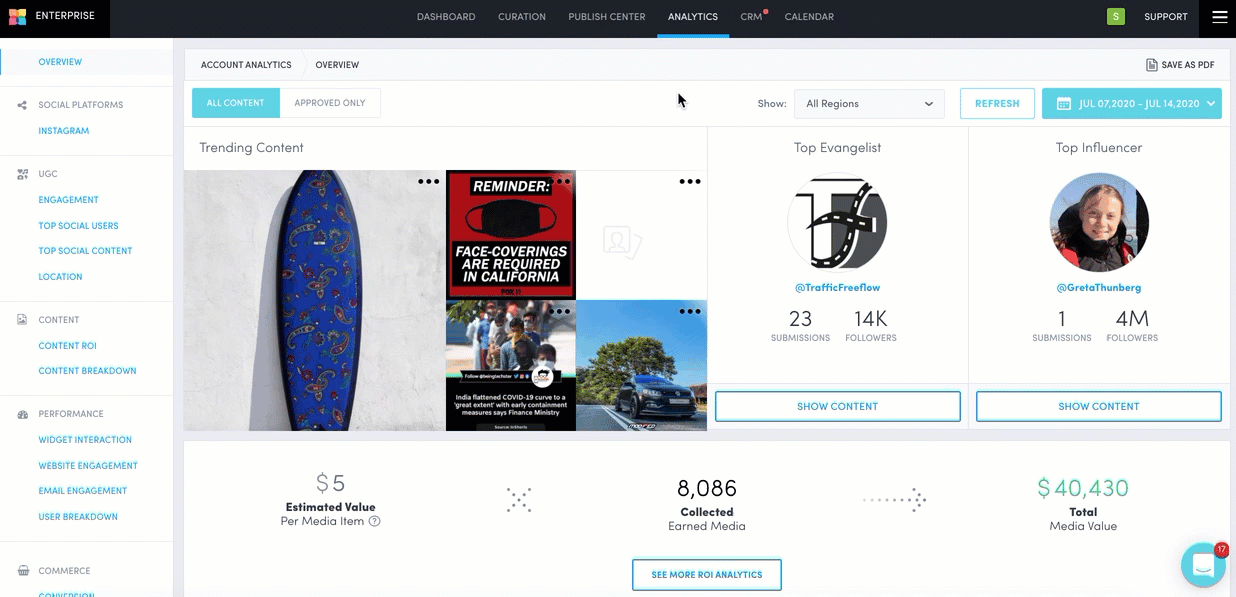Go to the Curation tab
This screenshot has width=1236, height=597.
tap(522, 17)
